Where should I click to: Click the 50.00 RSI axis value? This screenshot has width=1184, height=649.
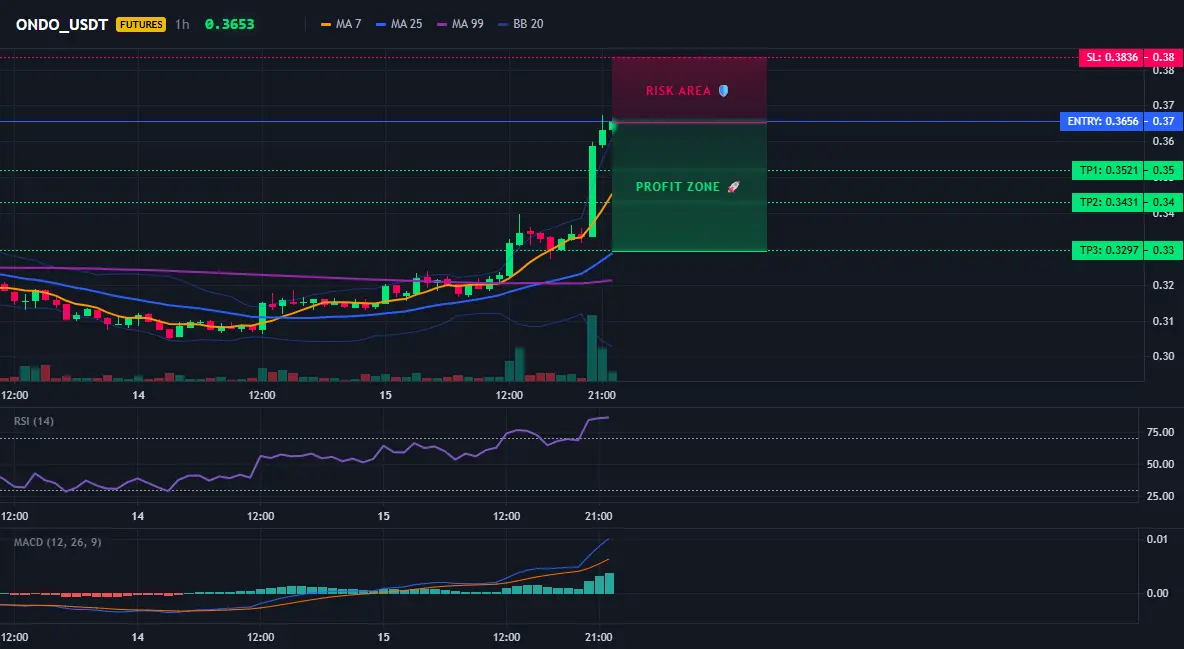[x=1160, y=464]
